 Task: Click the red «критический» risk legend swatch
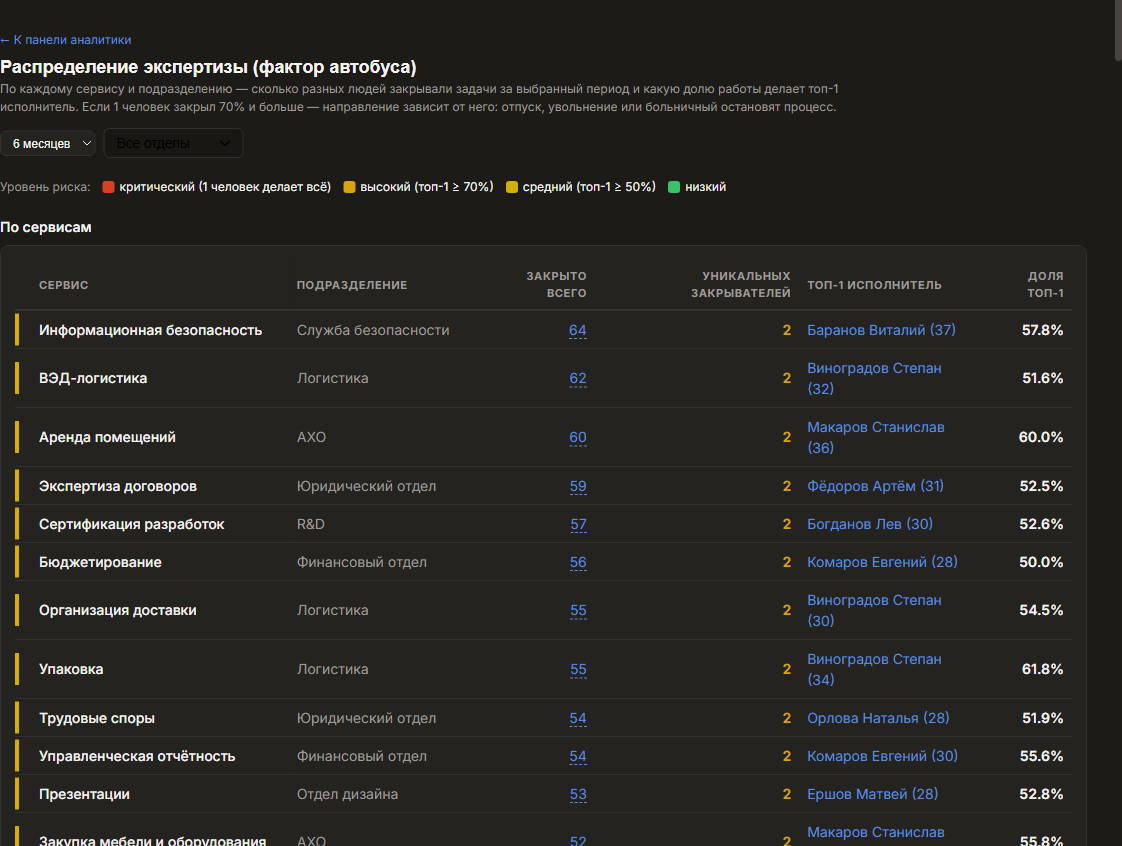pyautogui.click(x=109, y=187)
